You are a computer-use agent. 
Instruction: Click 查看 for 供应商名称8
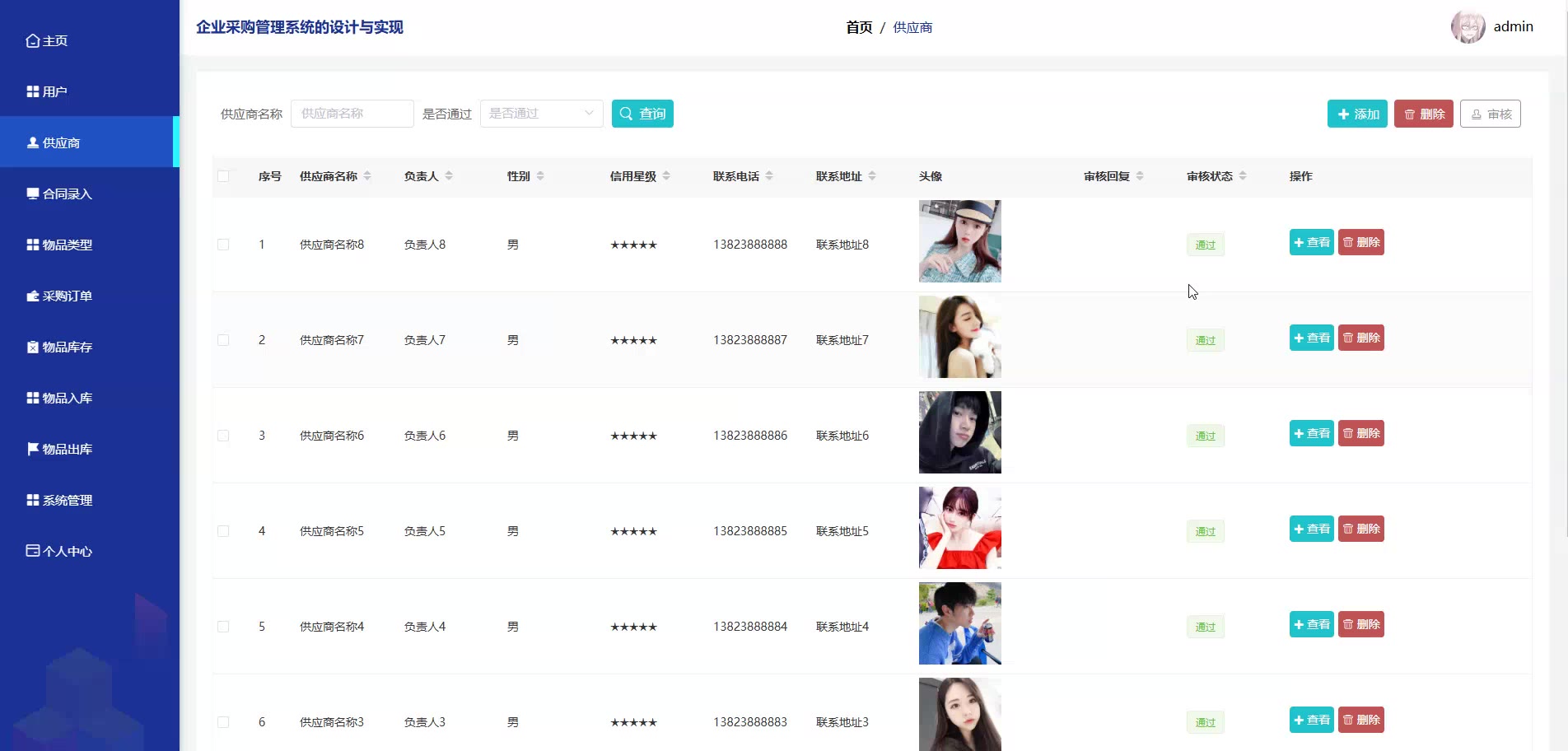point(1311,243)
